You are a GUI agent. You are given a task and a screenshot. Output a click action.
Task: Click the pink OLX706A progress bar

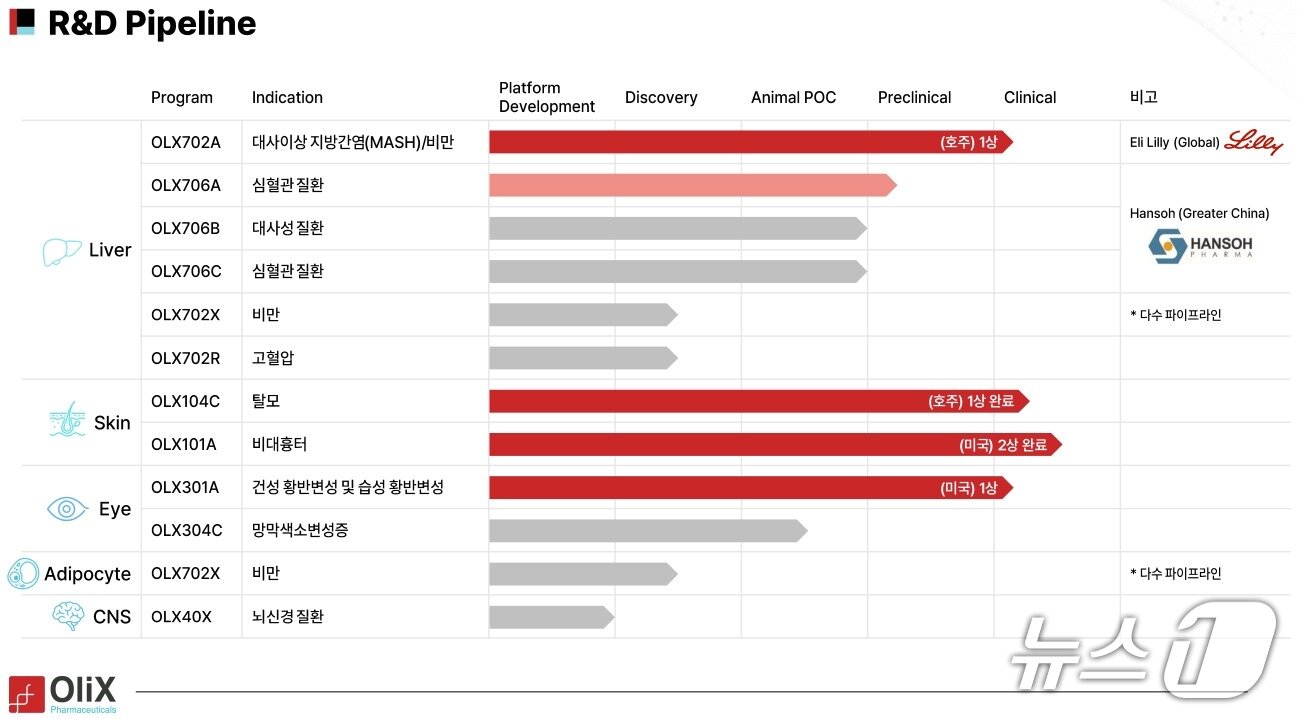click(690, 185)
